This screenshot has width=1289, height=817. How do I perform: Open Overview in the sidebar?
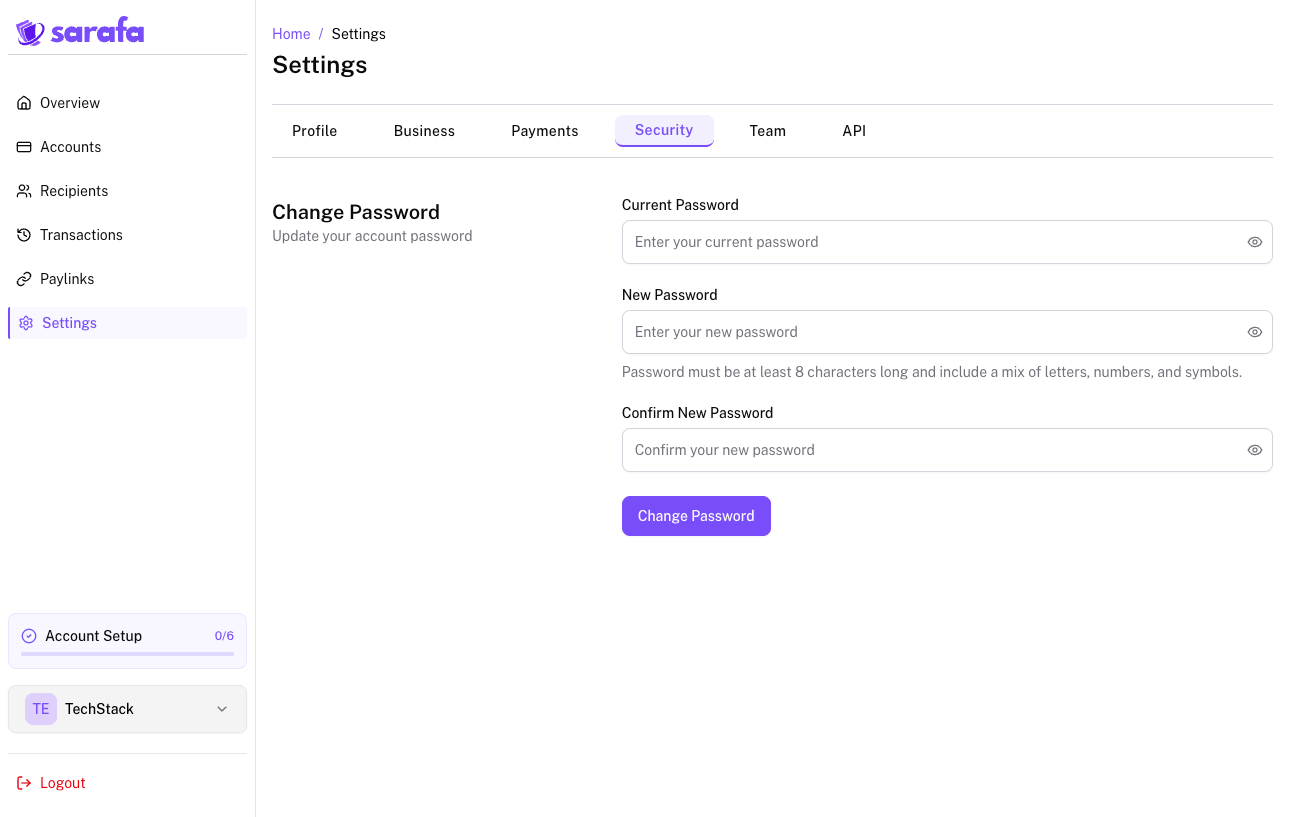click(127, 103)
